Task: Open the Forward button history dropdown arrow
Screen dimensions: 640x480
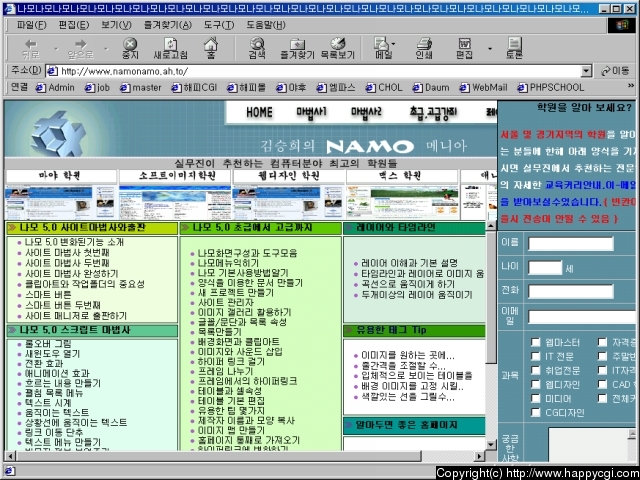Action: 106,49
